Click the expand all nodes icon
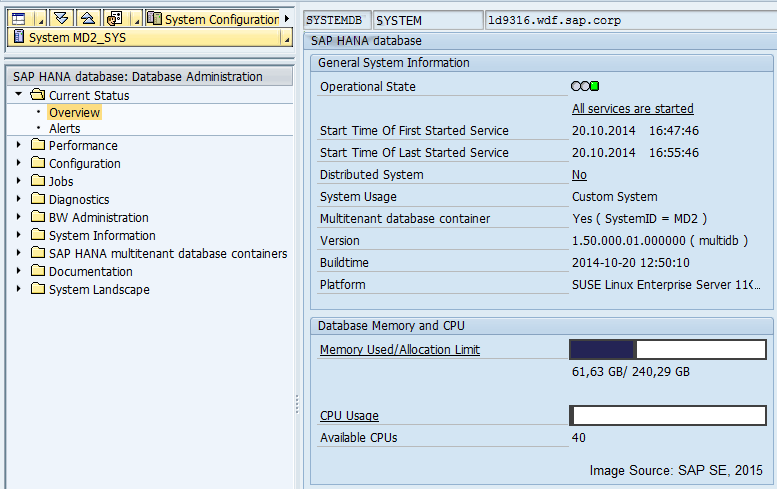777x489 pixels. pos(60,18)
